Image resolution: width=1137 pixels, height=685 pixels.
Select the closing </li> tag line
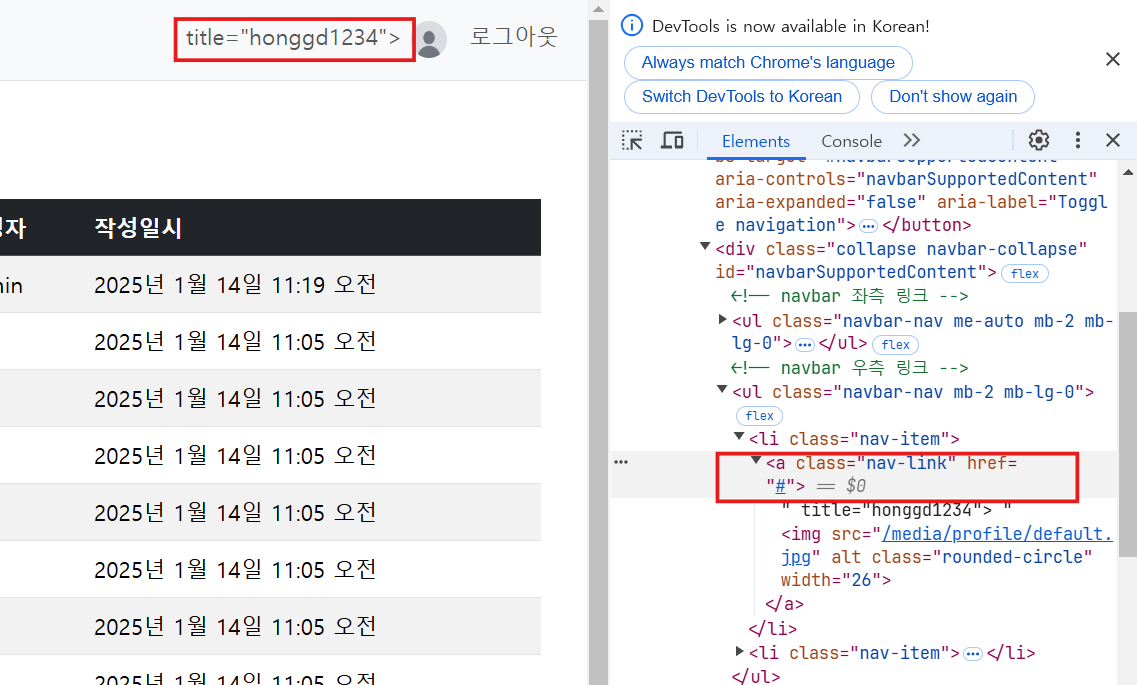tap(773, 628)
